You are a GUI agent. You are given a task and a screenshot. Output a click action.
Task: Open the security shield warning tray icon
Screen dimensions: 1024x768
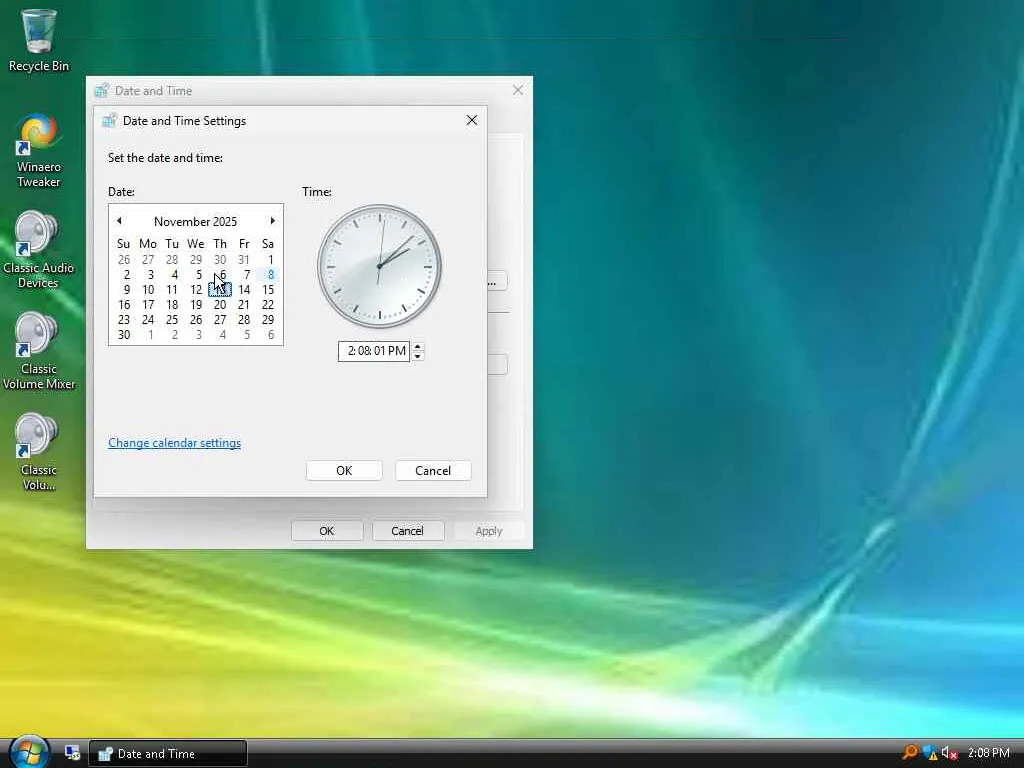(929, 753)
